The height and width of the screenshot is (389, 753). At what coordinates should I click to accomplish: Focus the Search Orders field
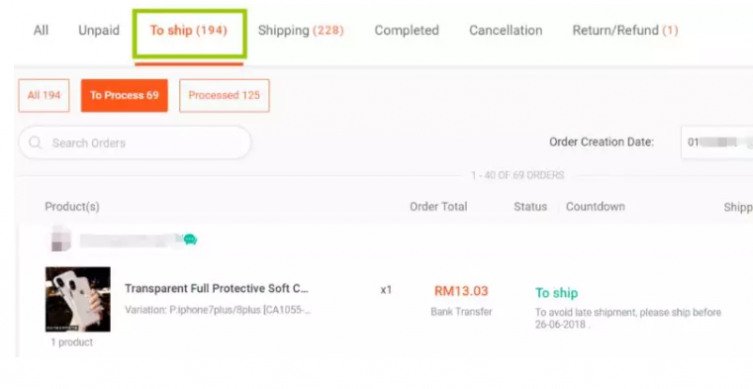135,143
